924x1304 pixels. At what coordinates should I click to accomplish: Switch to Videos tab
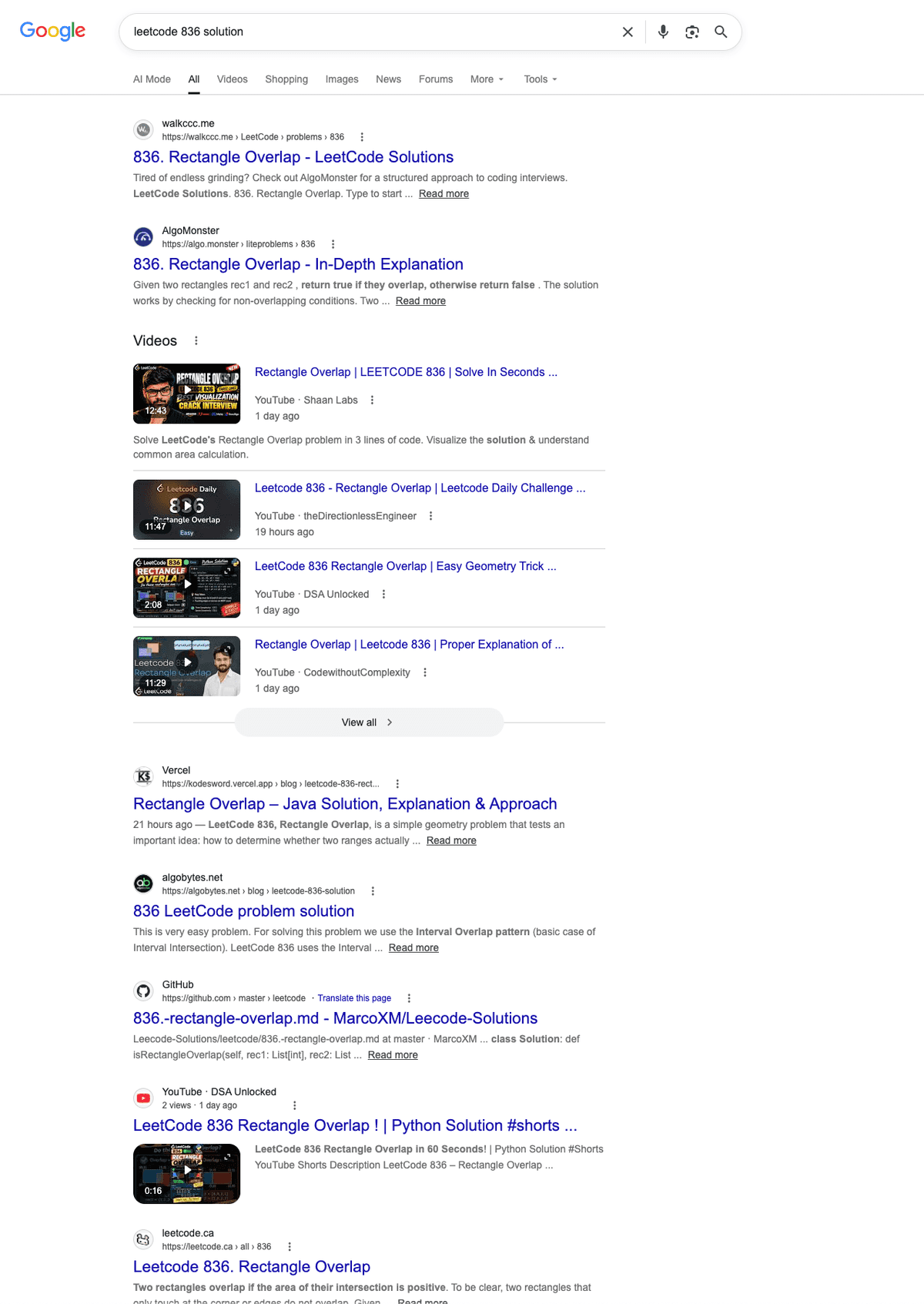tap(233, 79)
